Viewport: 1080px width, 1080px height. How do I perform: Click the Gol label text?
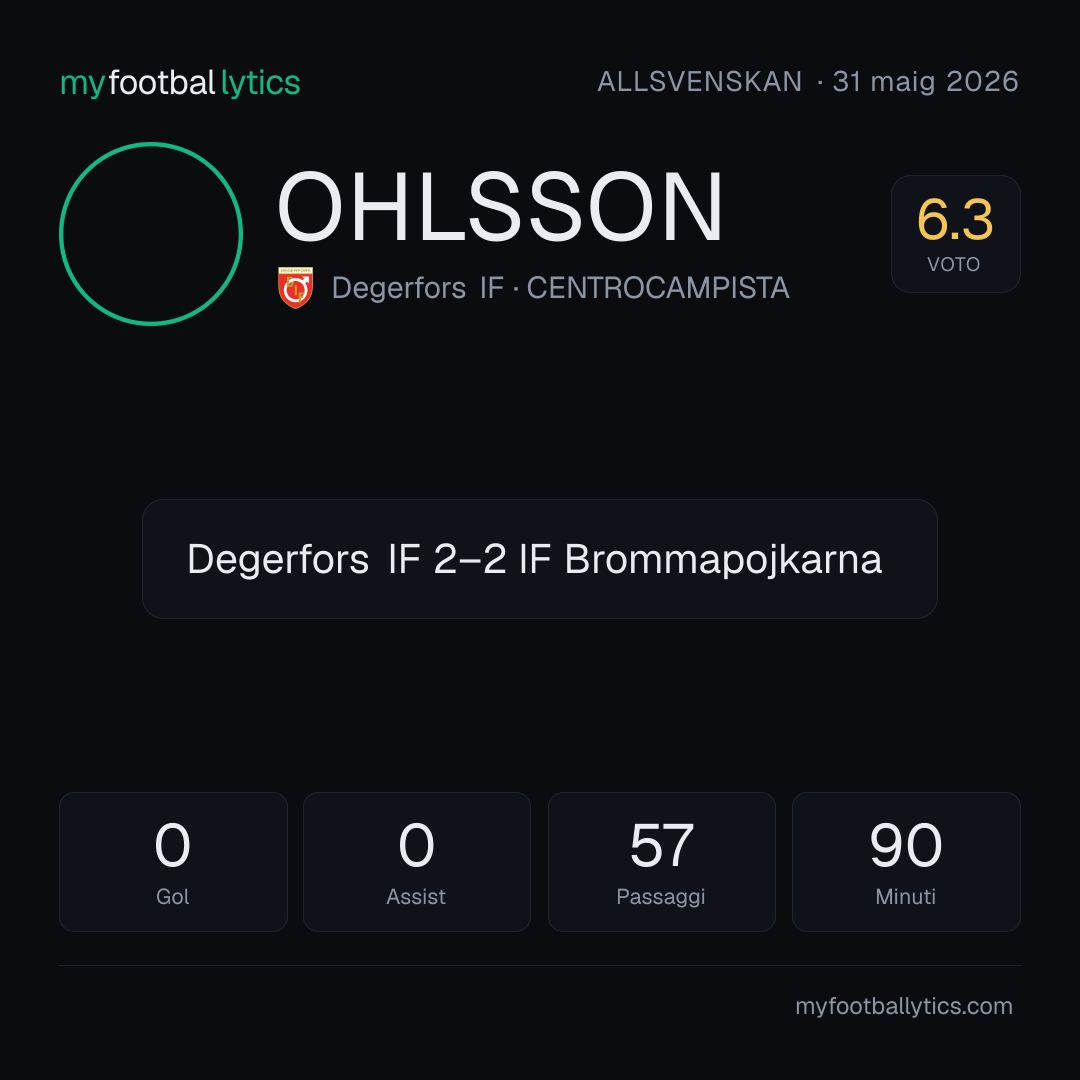click(173, 897)
